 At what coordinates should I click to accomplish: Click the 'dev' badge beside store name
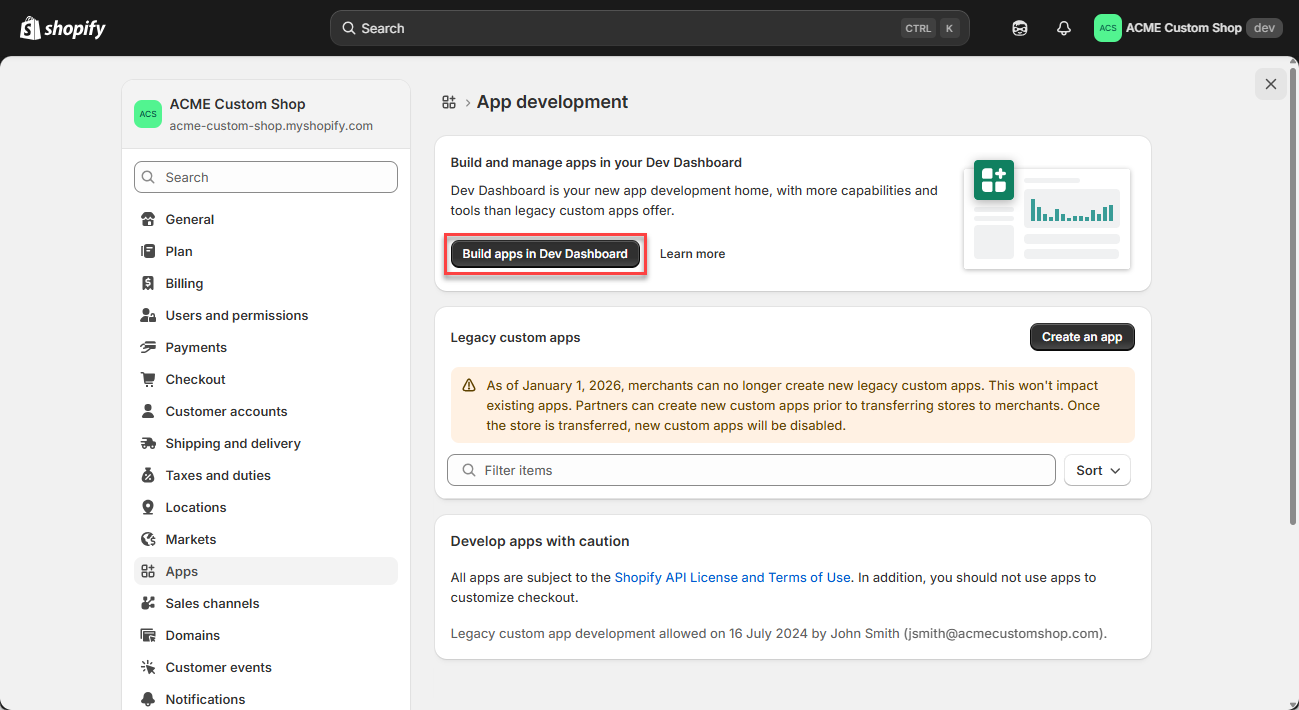1264,28
